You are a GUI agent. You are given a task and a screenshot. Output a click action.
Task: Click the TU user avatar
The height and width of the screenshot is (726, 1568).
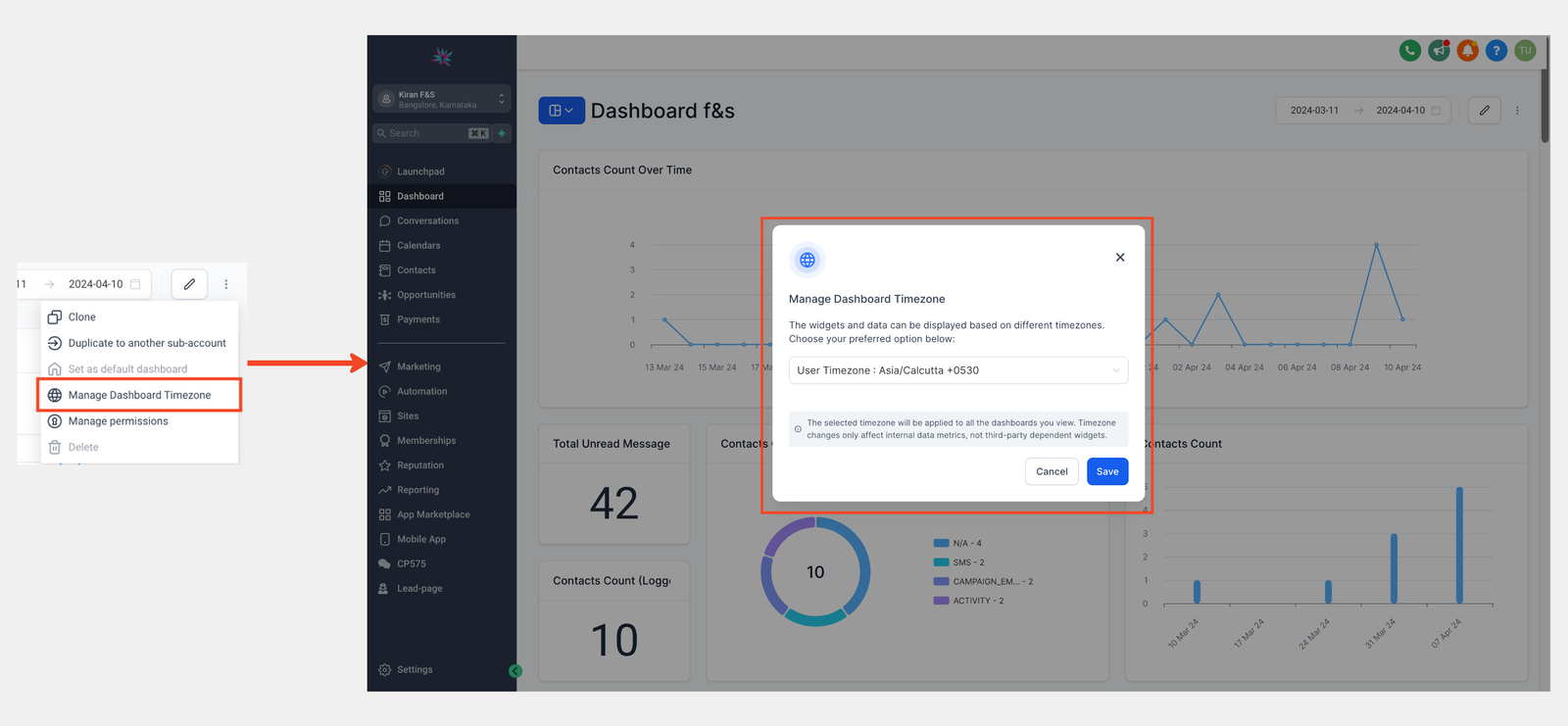pos(1524,51)
